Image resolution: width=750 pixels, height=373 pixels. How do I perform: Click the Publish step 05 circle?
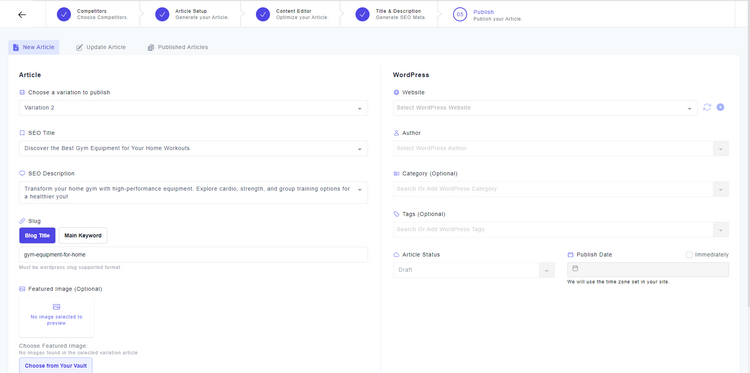[460, 14]
